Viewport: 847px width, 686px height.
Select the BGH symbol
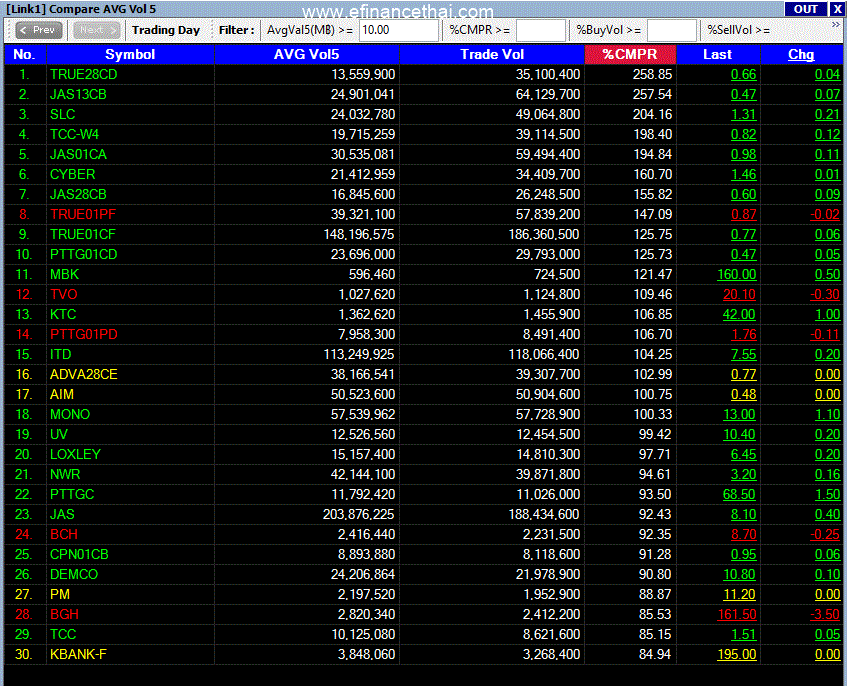coord(64,614)
